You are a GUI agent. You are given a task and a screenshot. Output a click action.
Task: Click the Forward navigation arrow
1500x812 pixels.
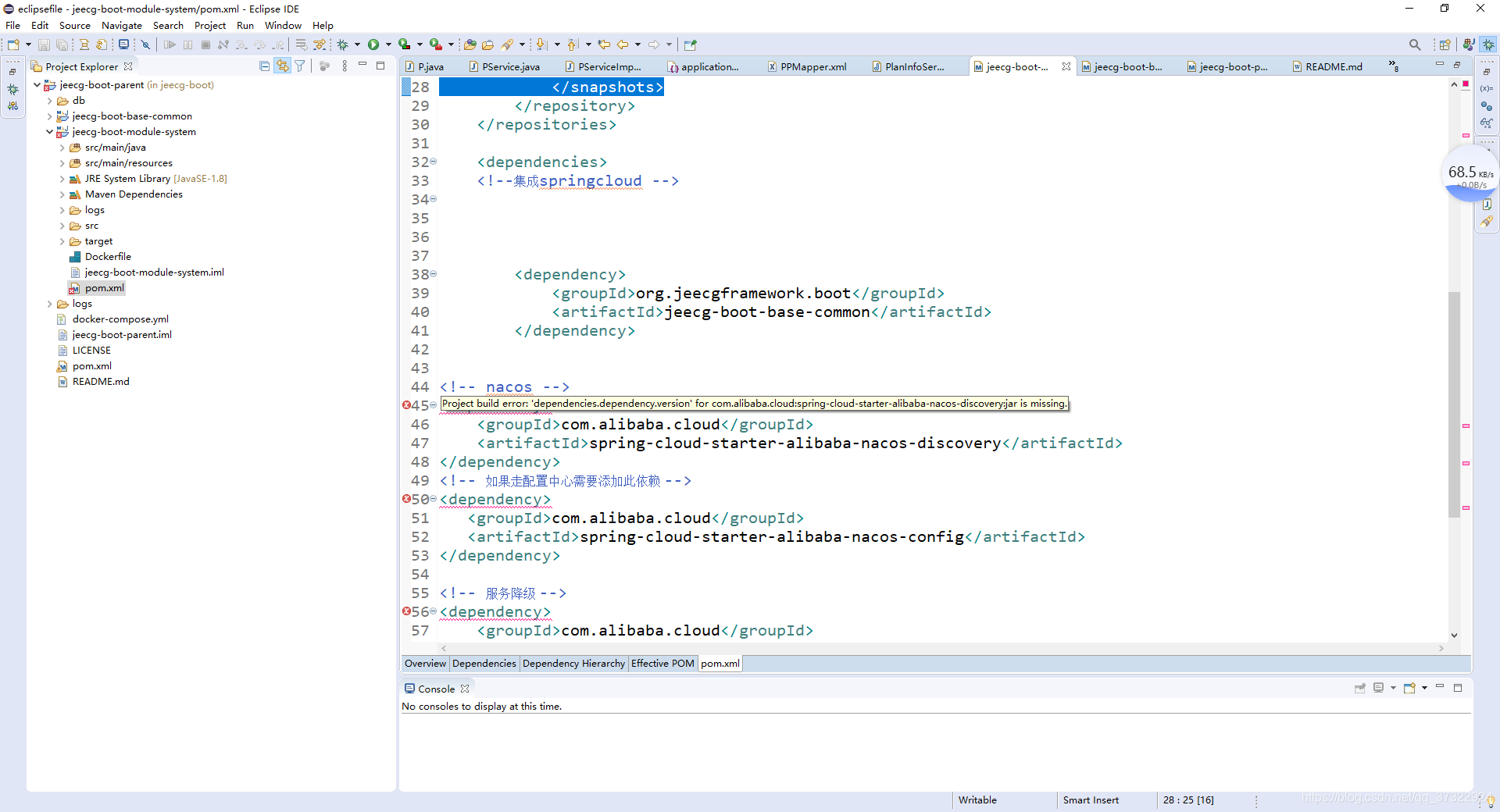654,45
